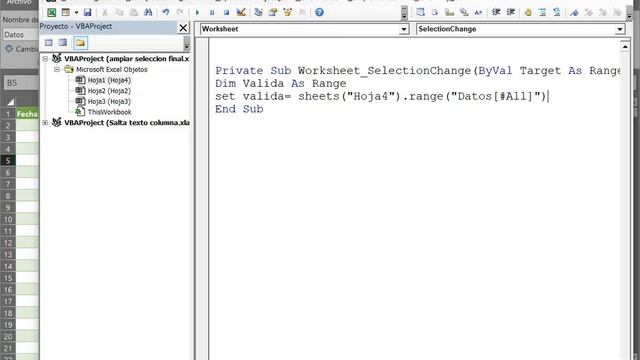Undo the last edit

tap(166, 12)
